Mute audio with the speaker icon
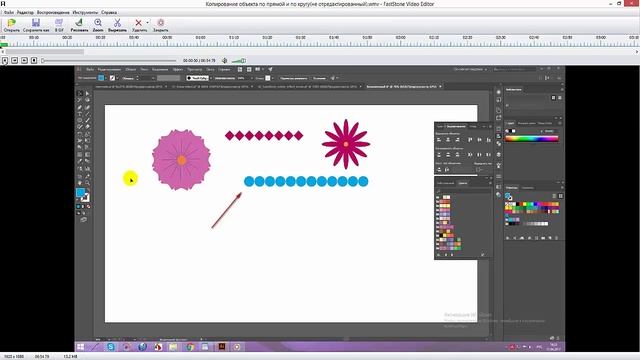Image resolution: width=640 pixels, height=360 pixels. pyautogui.click(x=224, y=60)
